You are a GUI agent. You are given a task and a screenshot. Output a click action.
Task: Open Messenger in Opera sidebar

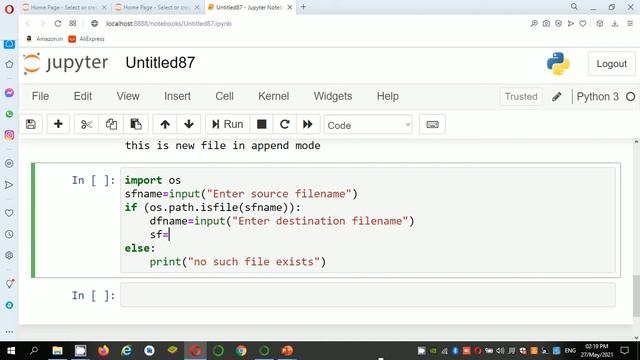[9, 93]
